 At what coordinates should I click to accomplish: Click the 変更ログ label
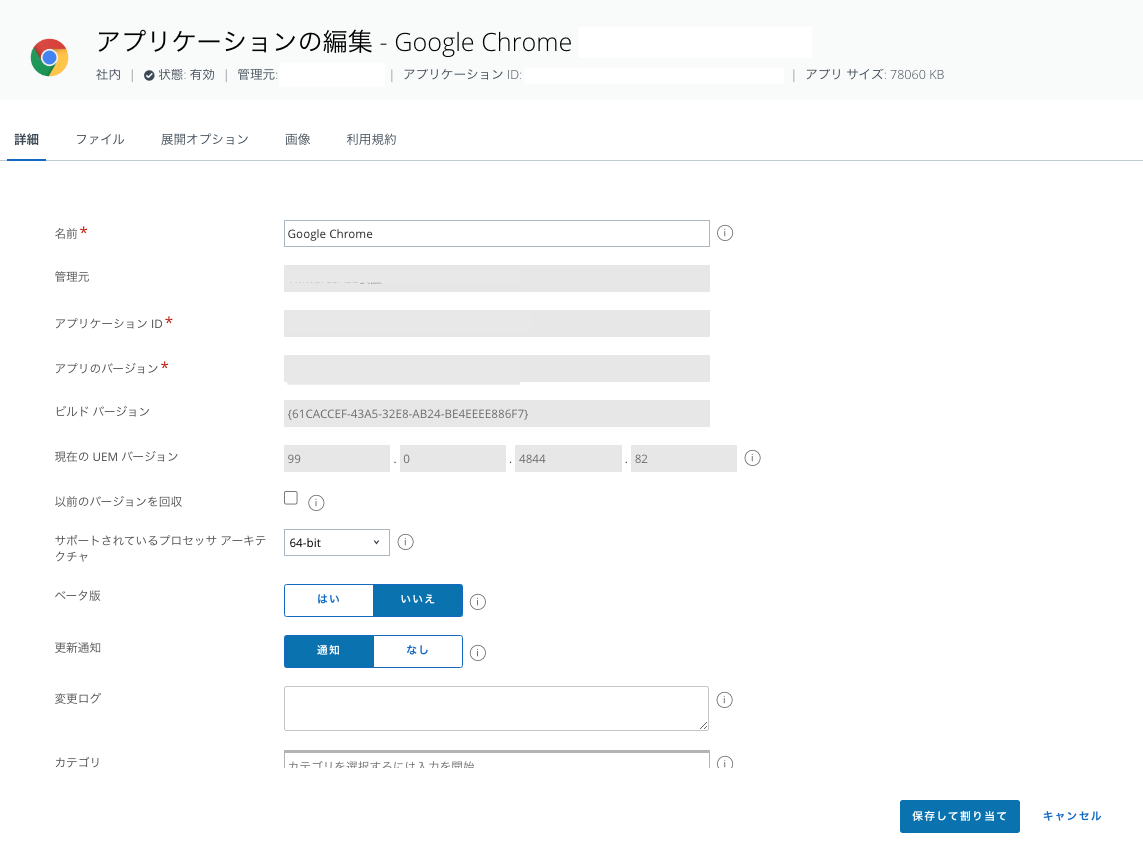coord(78,698)
